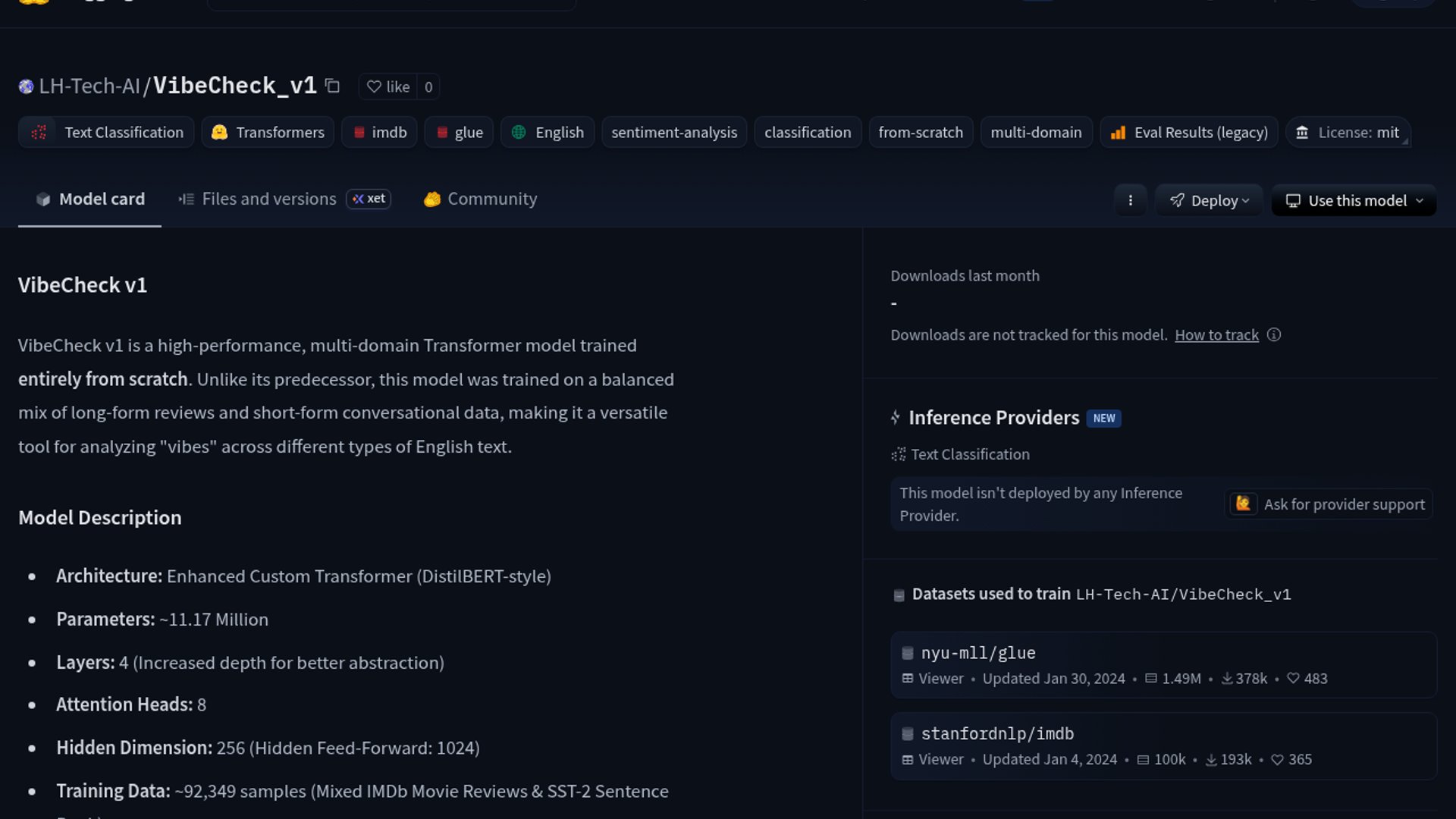
Task: Open the Community tab
Action: click(x=480, y=199)
